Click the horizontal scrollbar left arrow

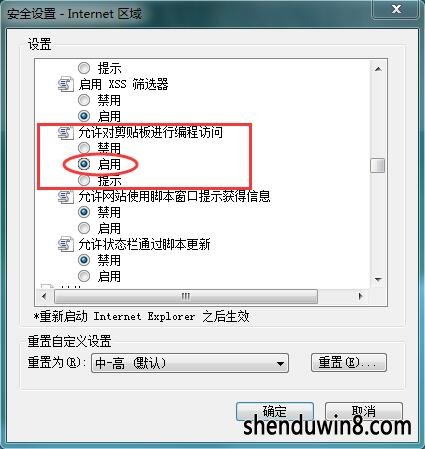coord(44,296)
